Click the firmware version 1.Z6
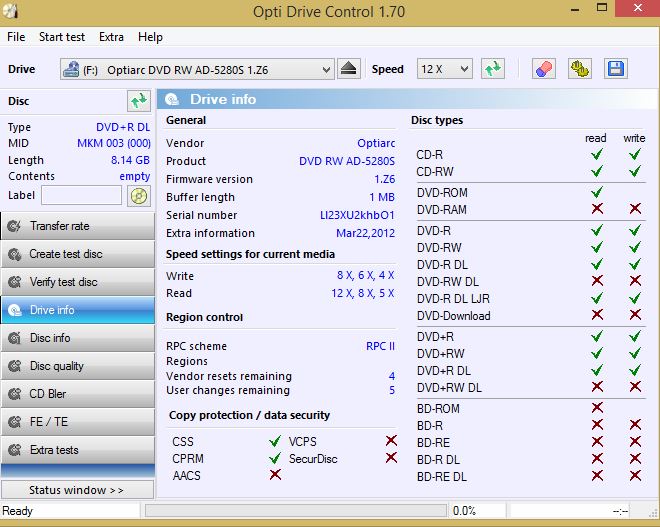This screenshot has width=660, height=527. point(384,179)
